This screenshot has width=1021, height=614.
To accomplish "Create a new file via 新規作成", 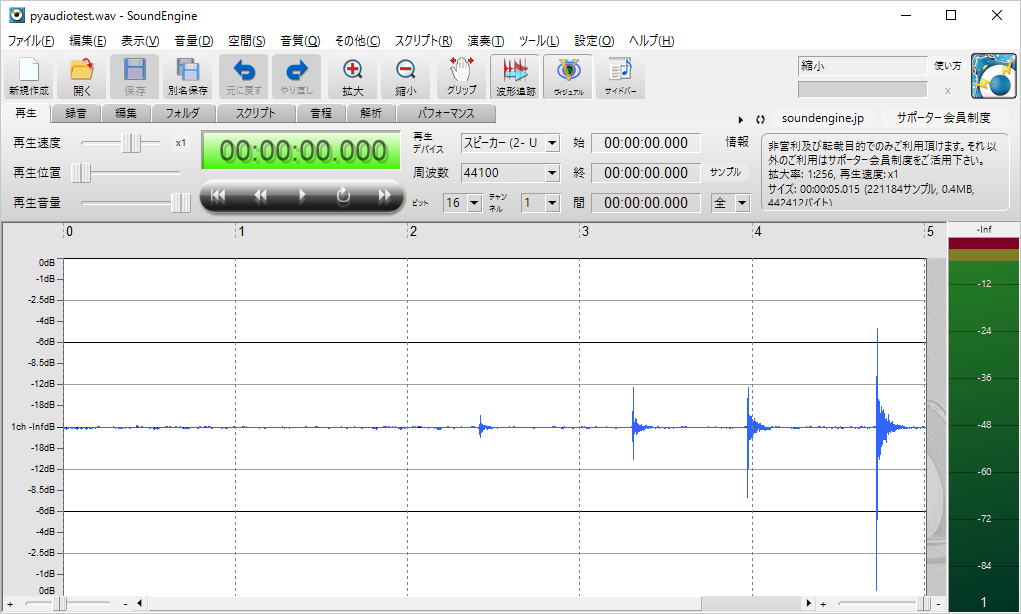I will 28,76.
